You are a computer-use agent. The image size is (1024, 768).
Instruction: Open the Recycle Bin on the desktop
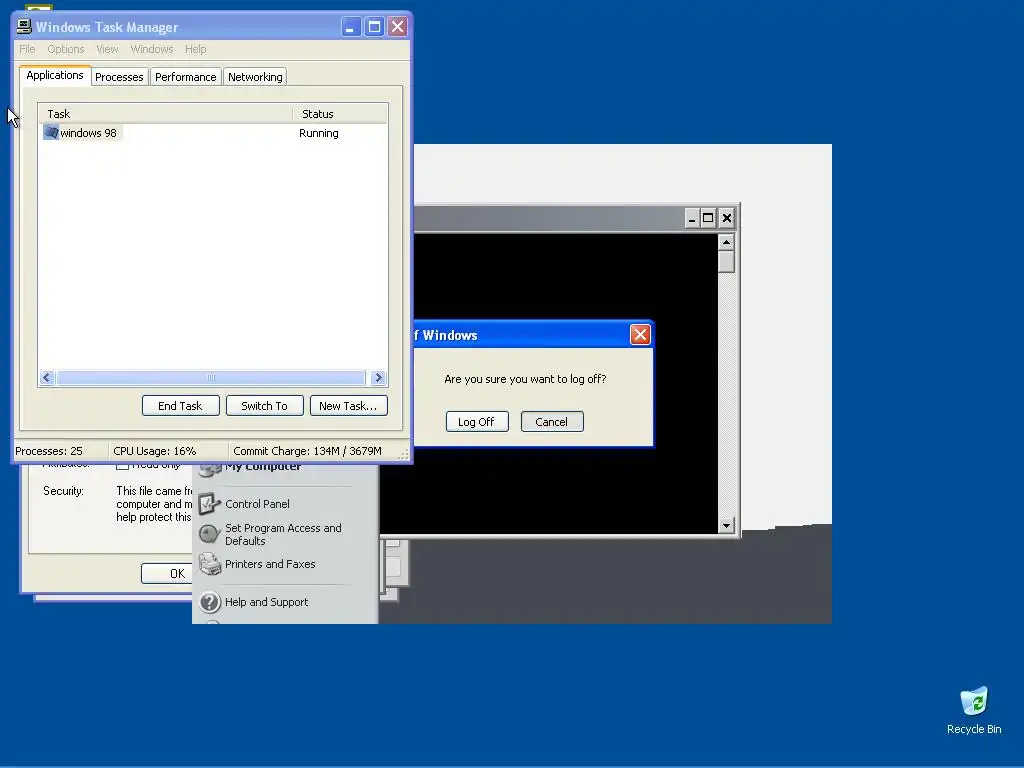974,711
